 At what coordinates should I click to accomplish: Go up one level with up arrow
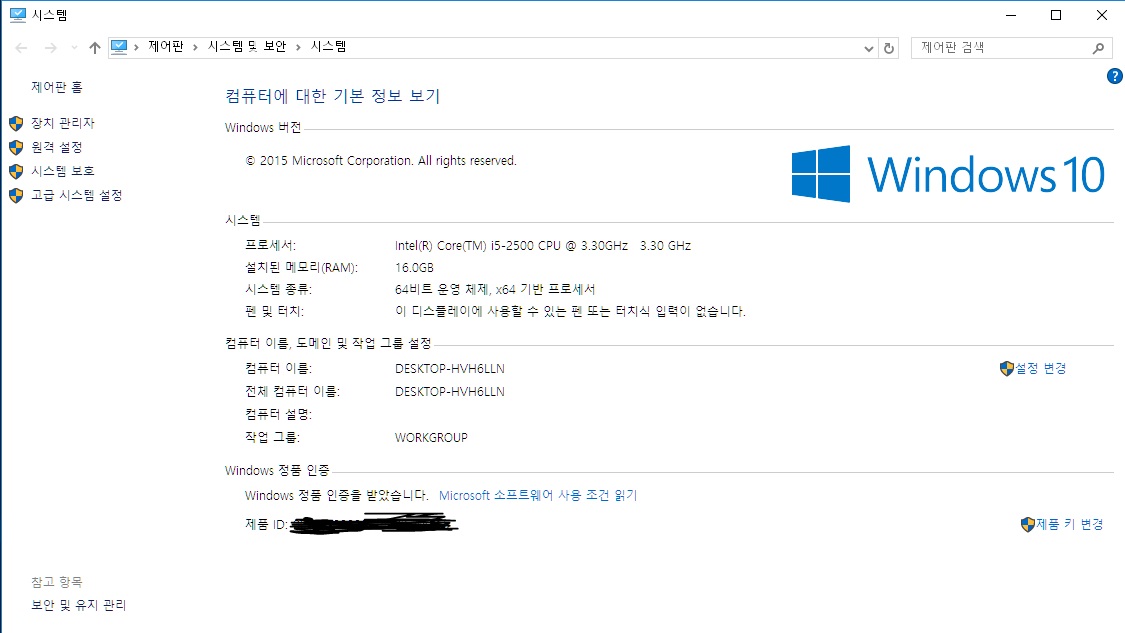tap(95, 48)
